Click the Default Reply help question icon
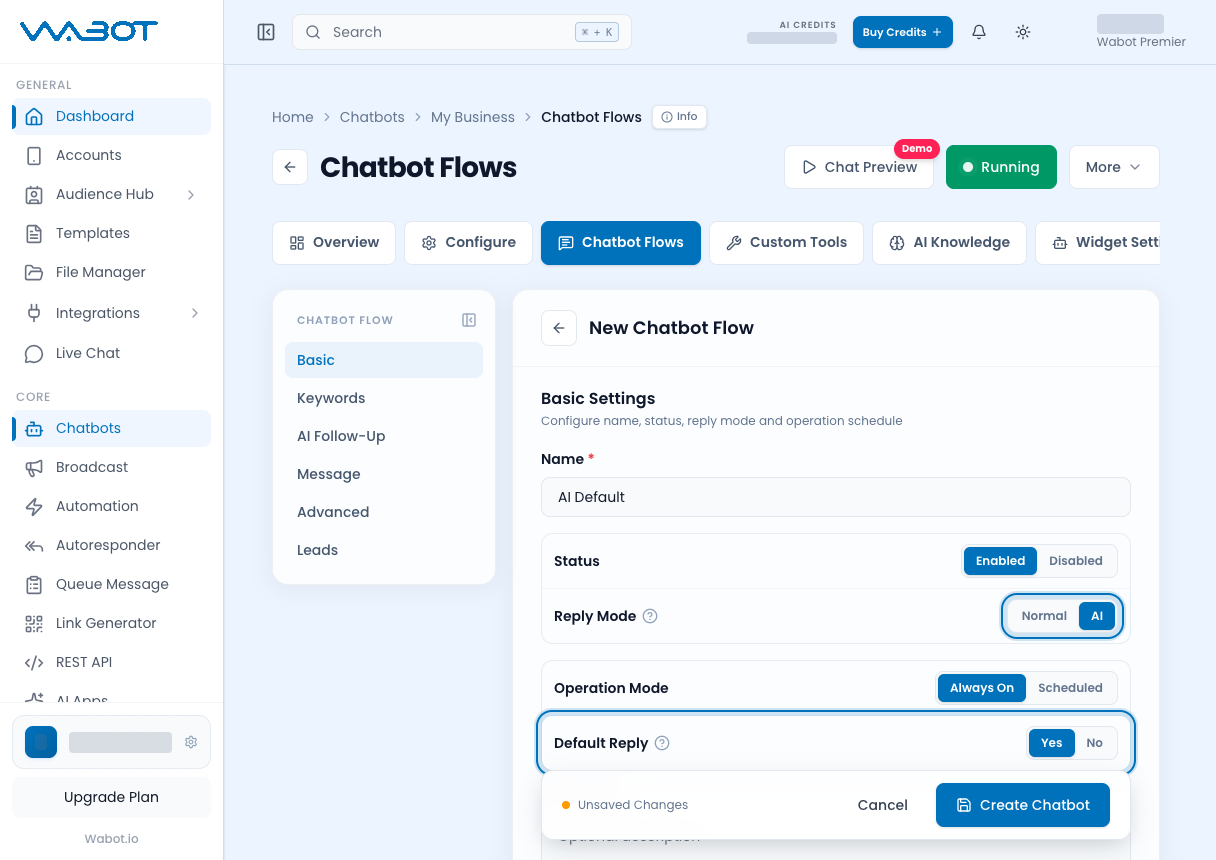 (x=662, y=743)
